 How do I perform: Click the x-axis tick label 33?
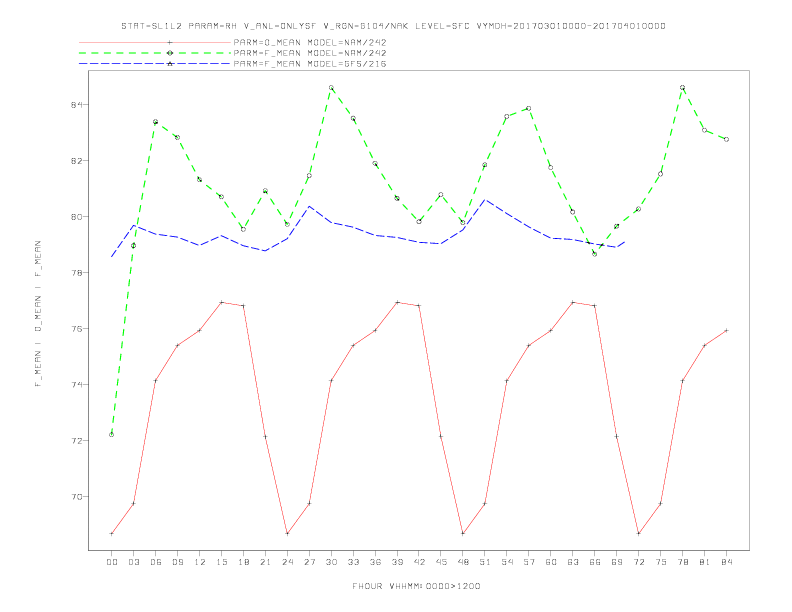pyautogui.click(x=353, y=562)
